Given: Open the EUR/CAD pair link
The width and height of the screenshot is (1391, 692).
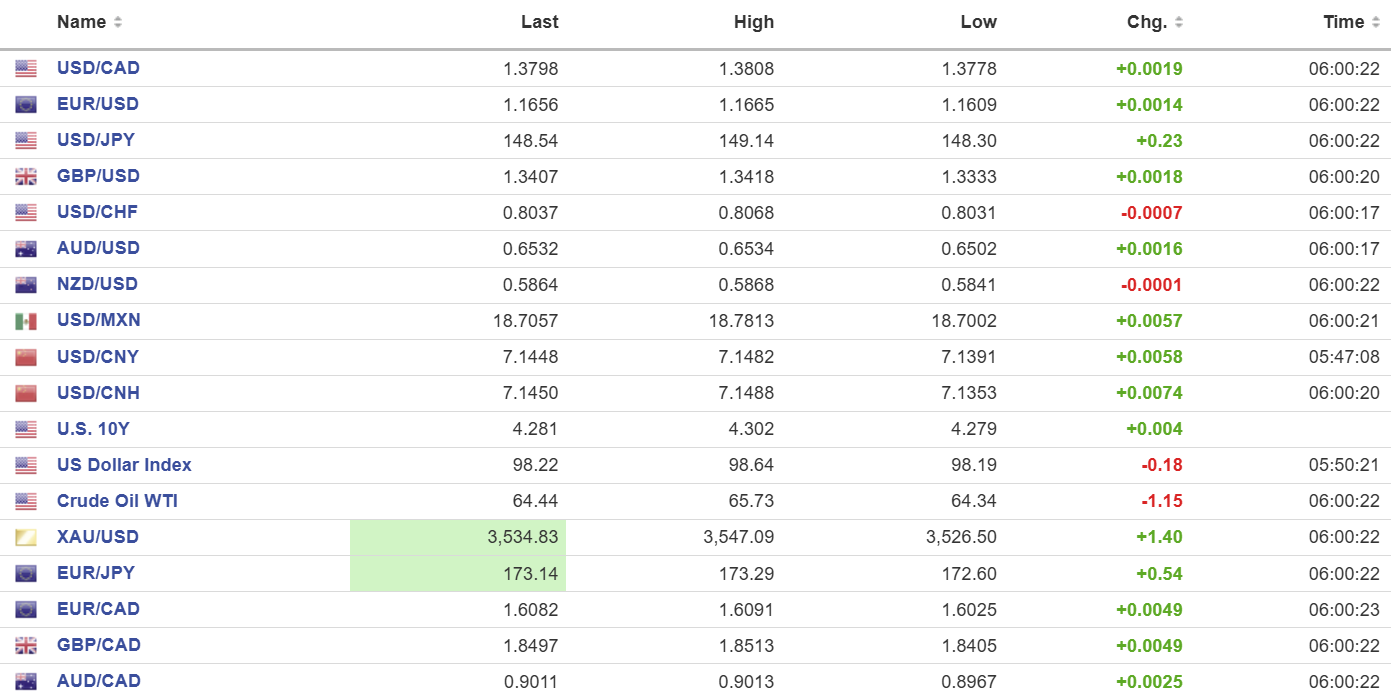Looking at the screenshot, I should [98, 609].
